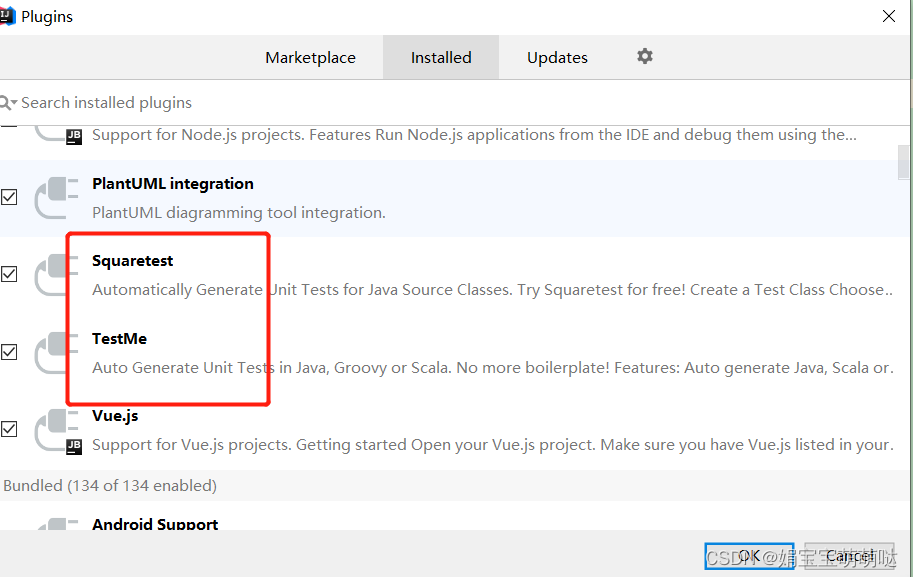Uncheck the Squaretest plugin checkbox

pos(9,274)
